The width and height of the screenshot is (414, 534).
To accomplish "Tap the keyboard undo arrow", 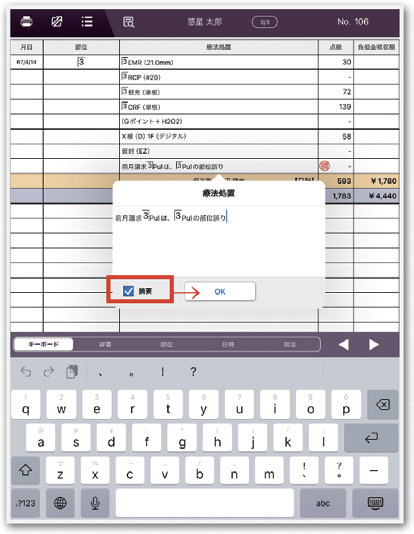I will click(x=26, y=372).
